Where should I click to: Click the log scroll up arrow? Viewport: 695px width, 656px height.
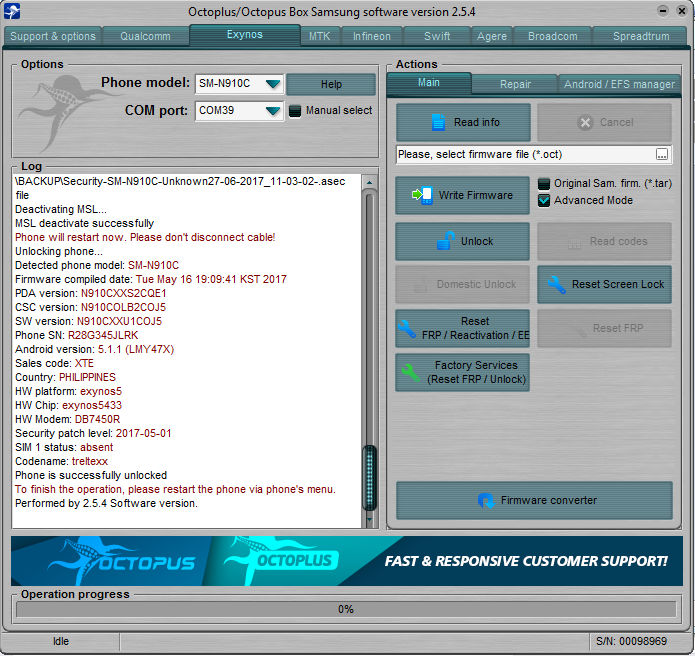(x=369, y=182)
